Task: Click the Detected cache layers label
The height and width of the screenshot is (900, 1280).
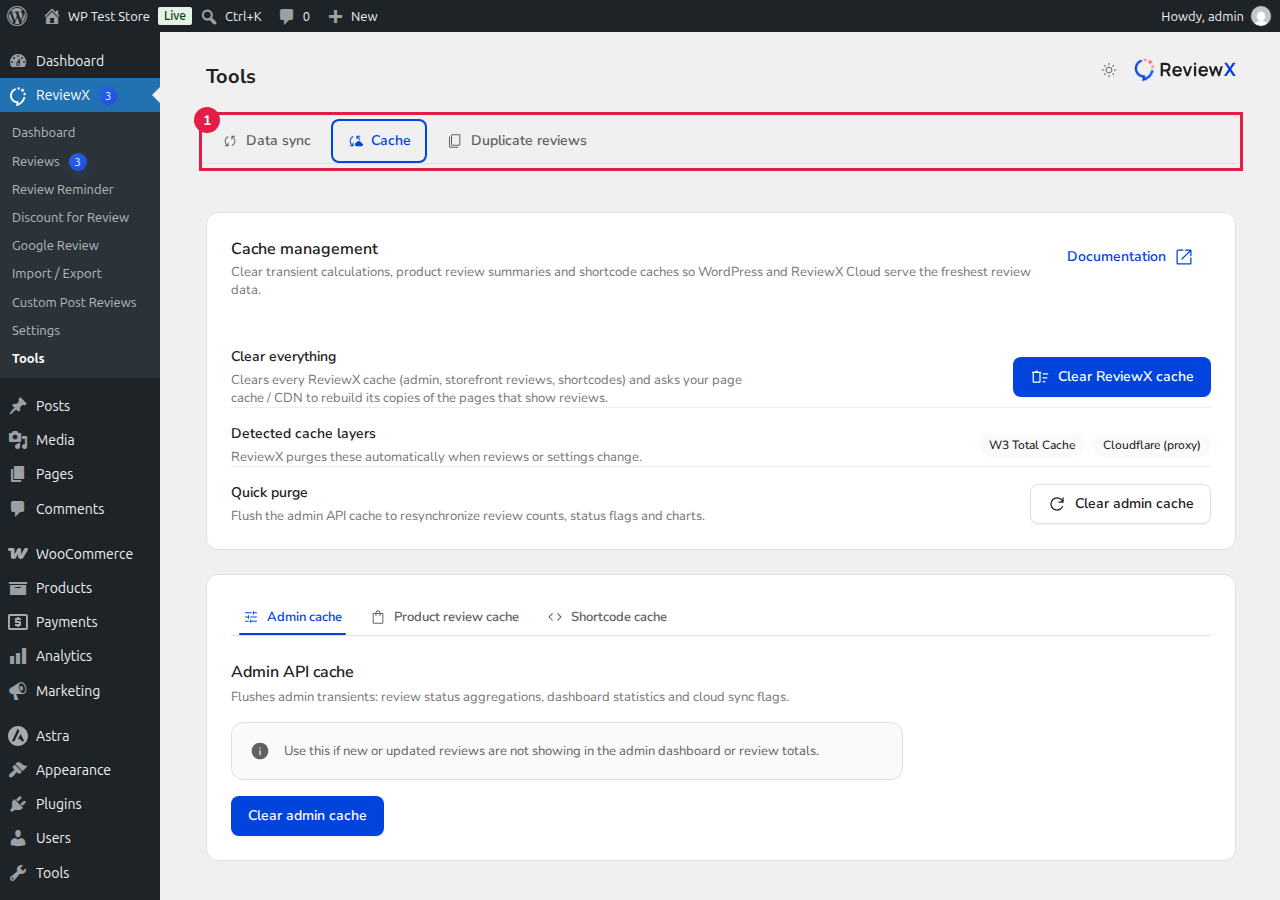Action: click(x=303, y=434)
